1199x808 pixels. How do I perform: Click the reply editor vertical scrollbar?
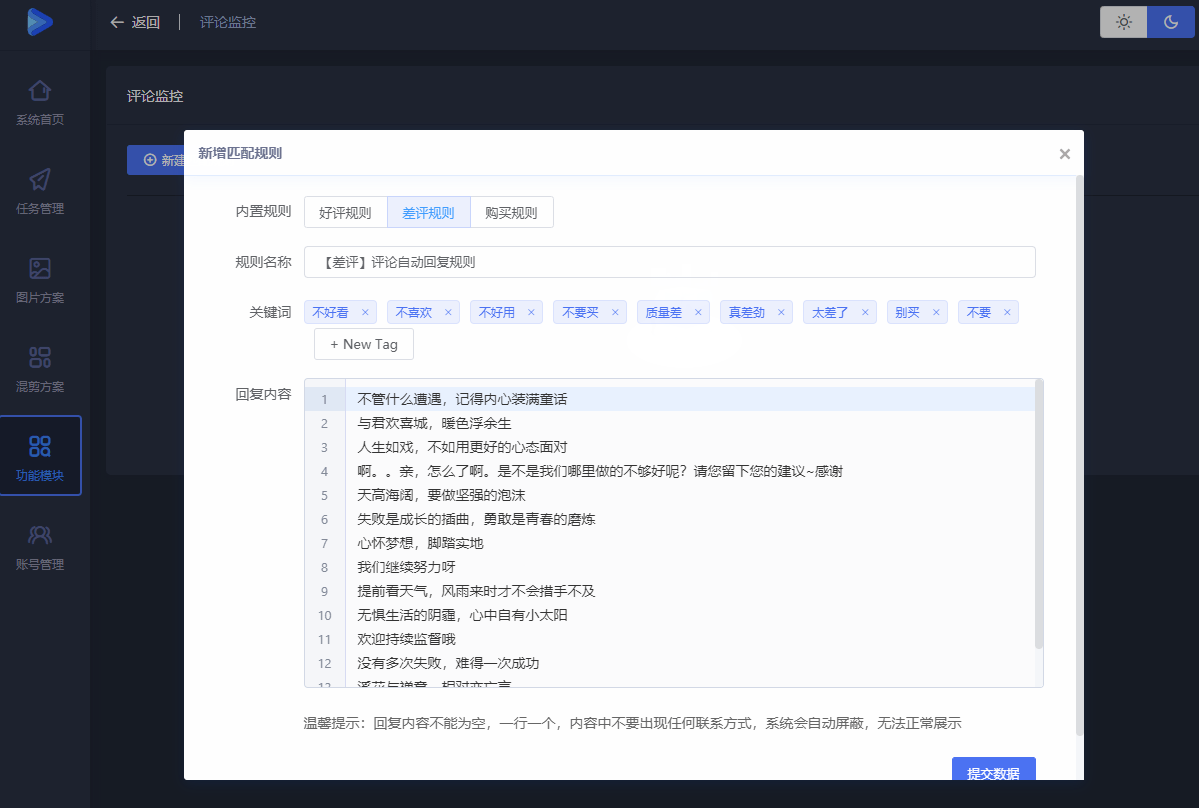click(x=1038, y=514)
